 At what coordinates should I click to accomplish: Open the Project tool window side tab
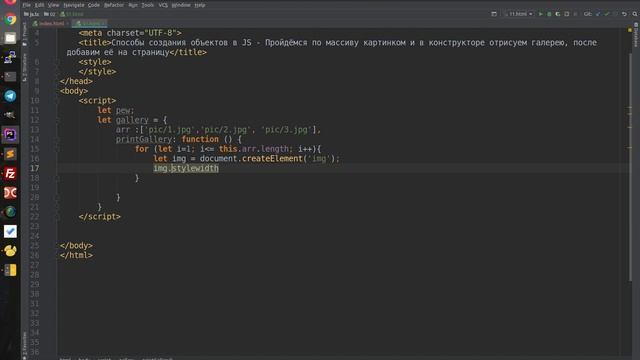point(24,33)
